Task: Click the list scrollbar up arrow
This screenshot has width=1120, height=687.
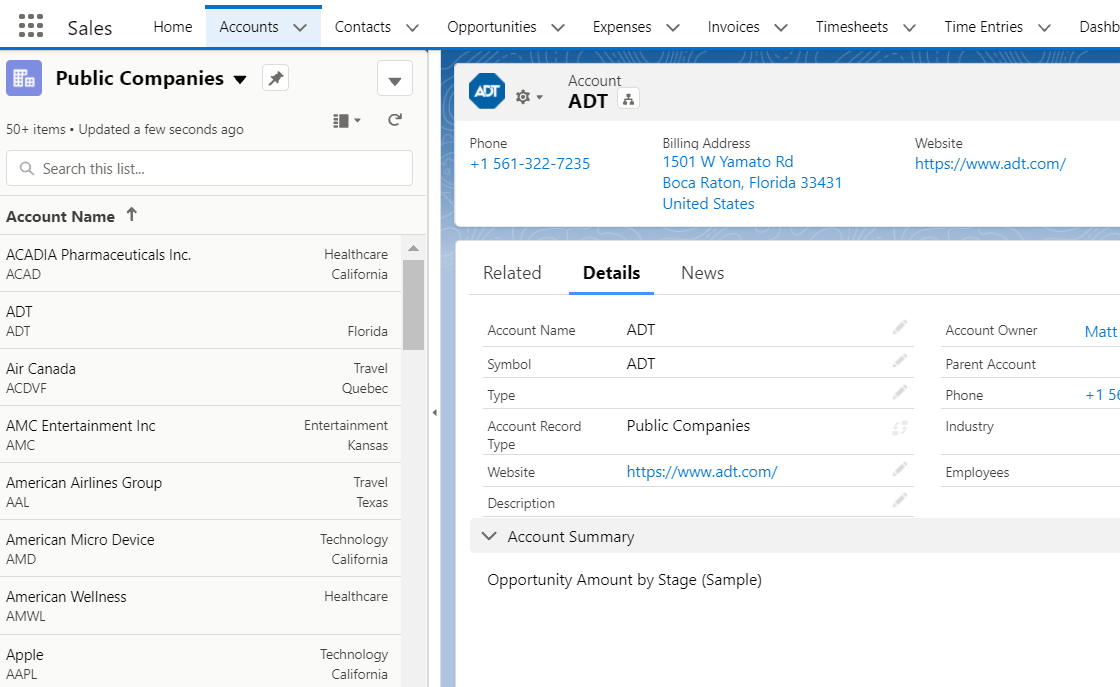Action: point(413,249)
